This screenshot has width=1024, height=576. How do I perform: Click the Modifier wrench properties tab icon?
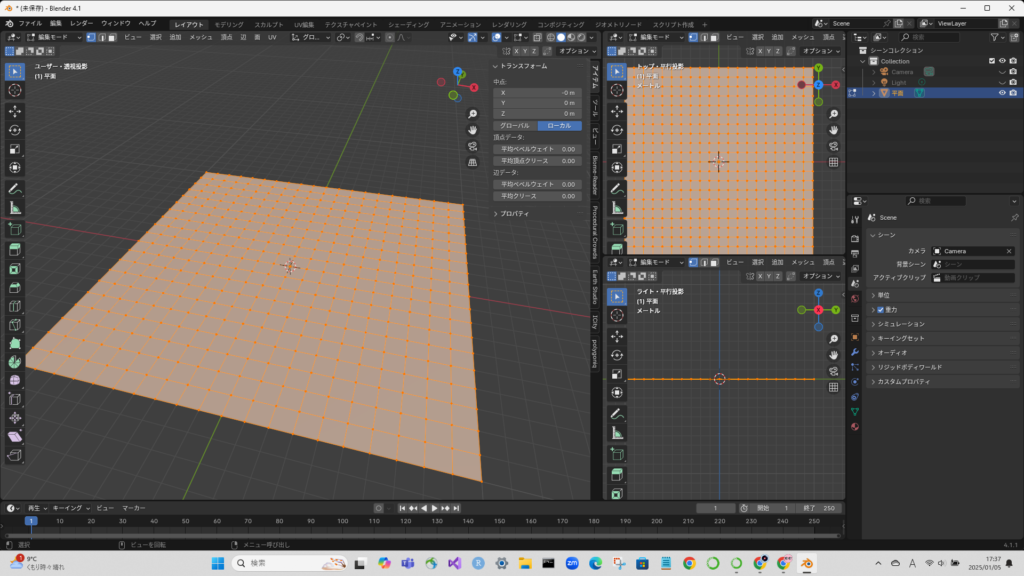855,353
